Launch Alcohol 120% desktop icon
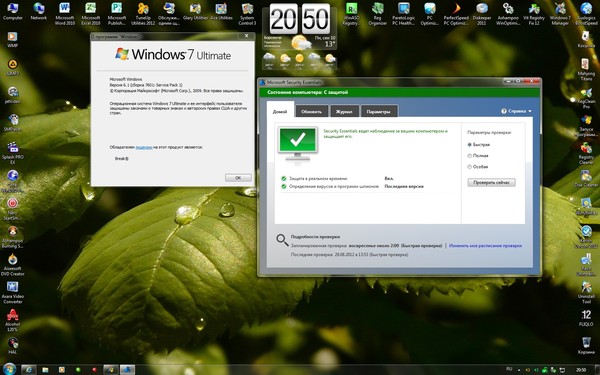Image resolution: width=600 pixels, height=375 pixels. point(12,320)
